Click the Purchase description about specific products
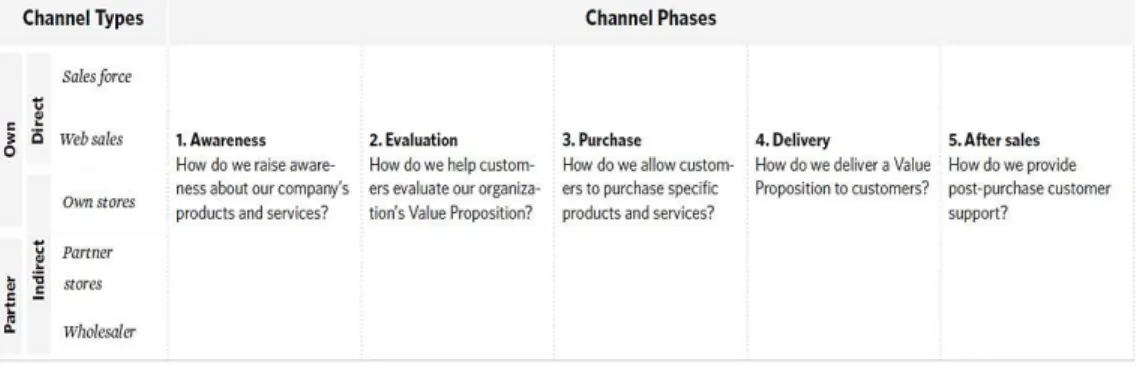 [648, 189]
